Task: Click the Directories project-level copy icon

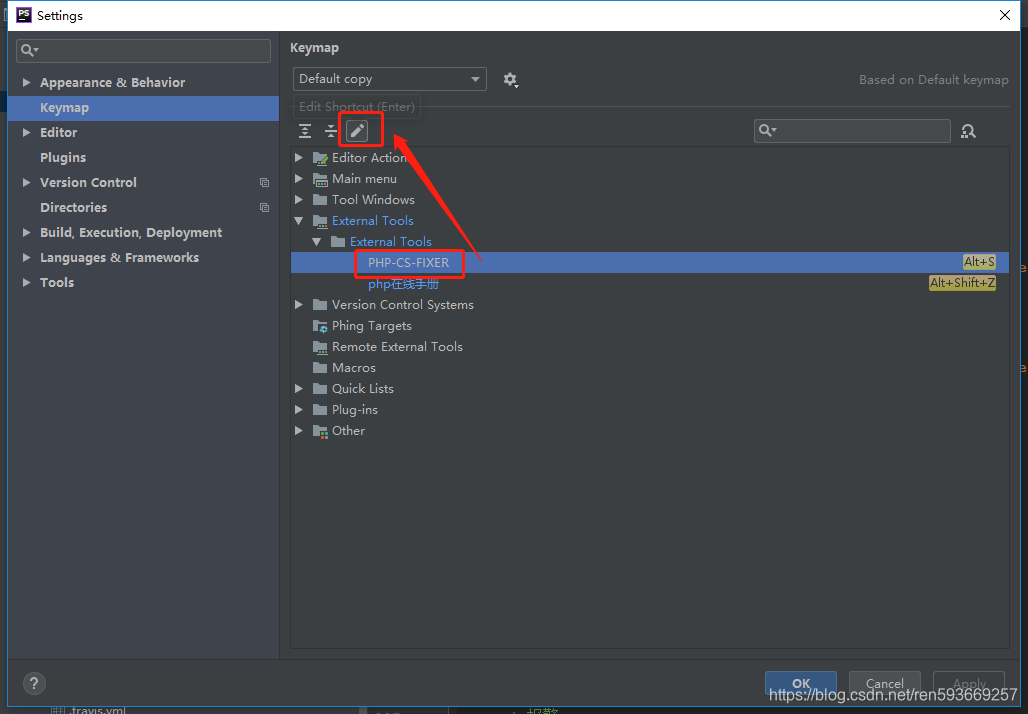Action: pos(264,207)
